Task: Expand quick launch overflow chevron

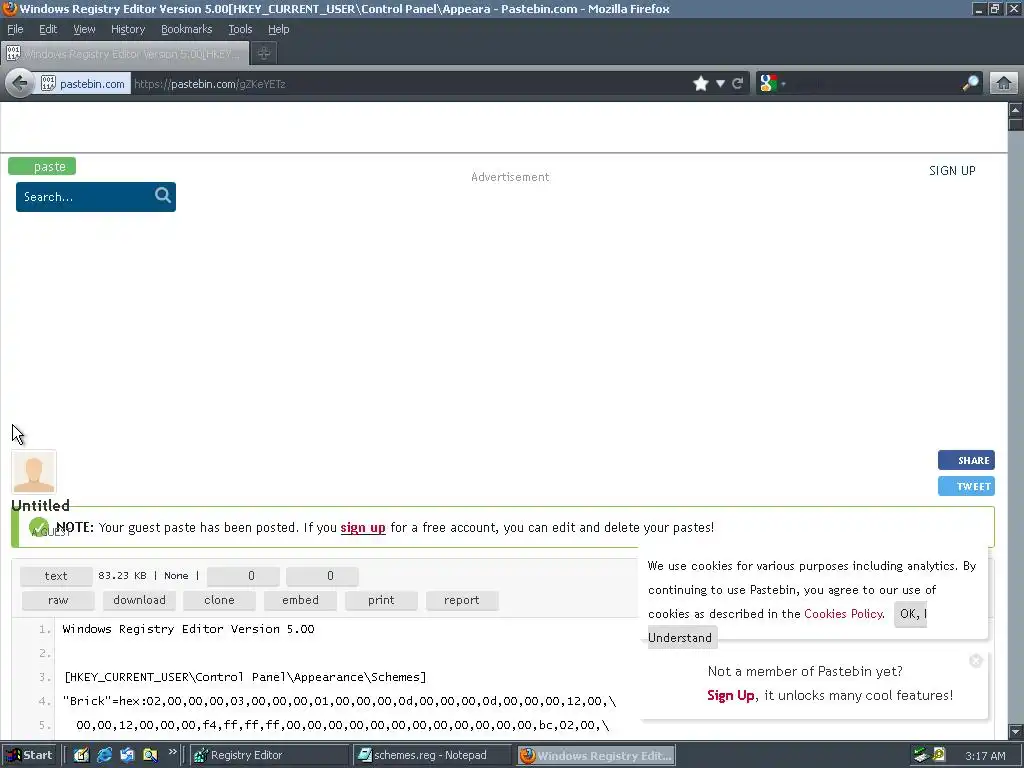Action: (x=172, y=752)
